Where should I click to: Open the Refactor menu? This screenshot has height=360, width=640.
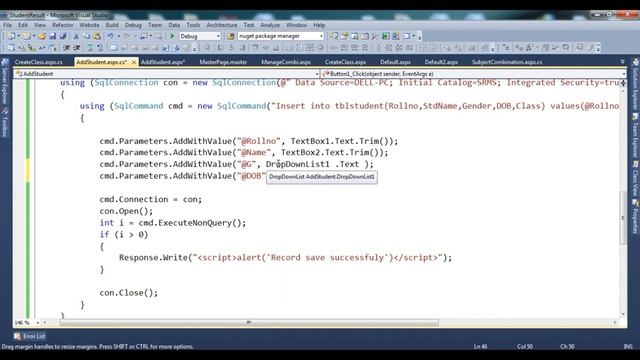[62, 25]
